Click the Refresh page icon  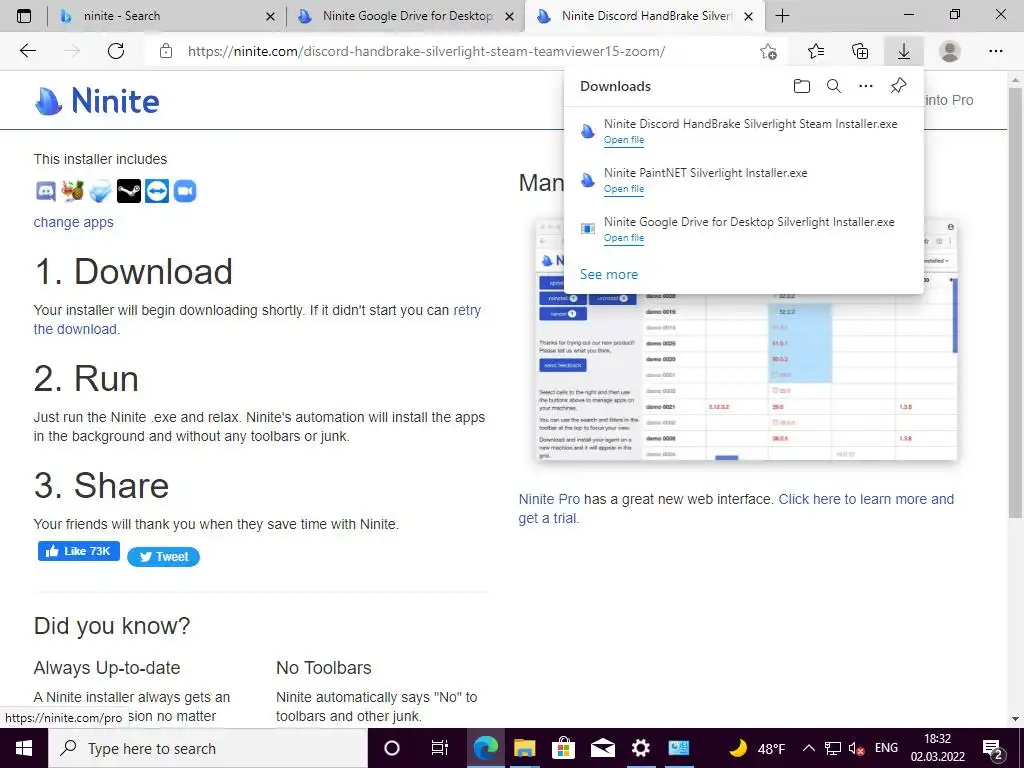[x=116, y=51]
